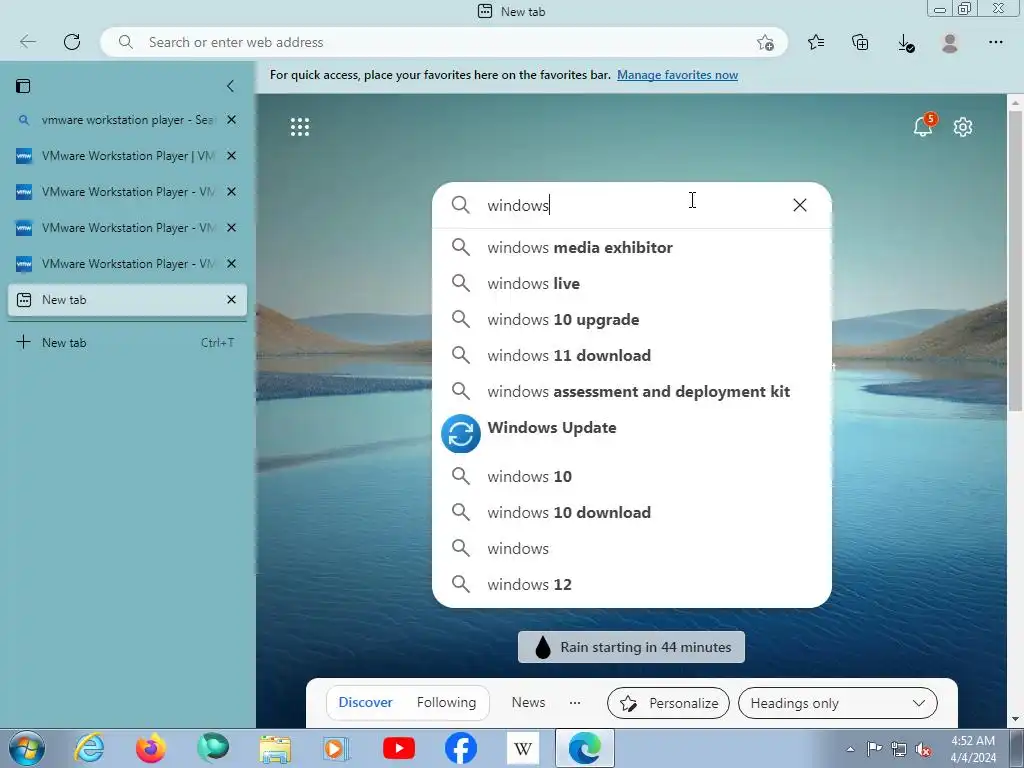Click the Windows Update refresh icon
The height and width of the screenshot is (768, 1024).
click(x=460, y=434)
